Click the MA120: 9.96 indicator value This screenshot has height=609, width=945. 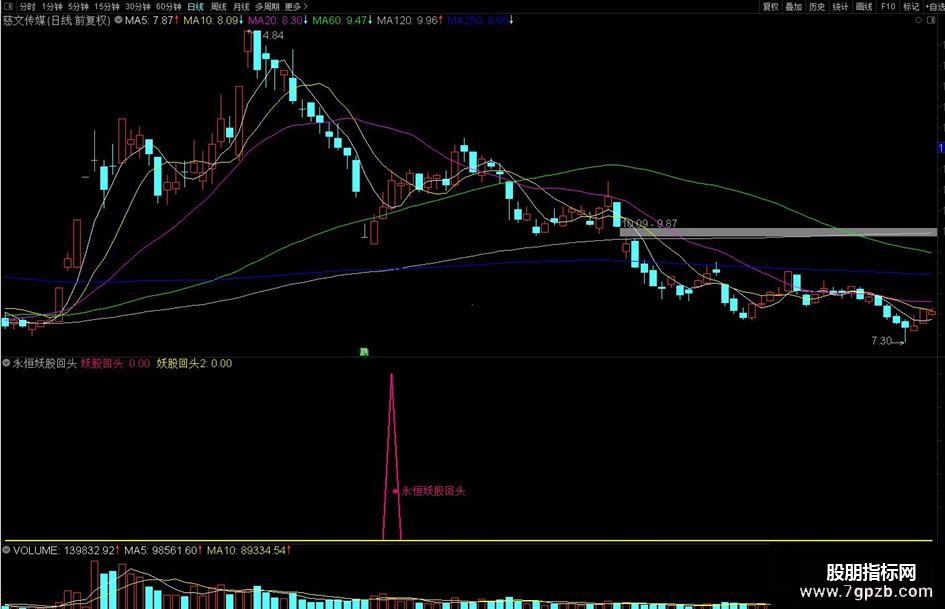click(x=410, y=20)
